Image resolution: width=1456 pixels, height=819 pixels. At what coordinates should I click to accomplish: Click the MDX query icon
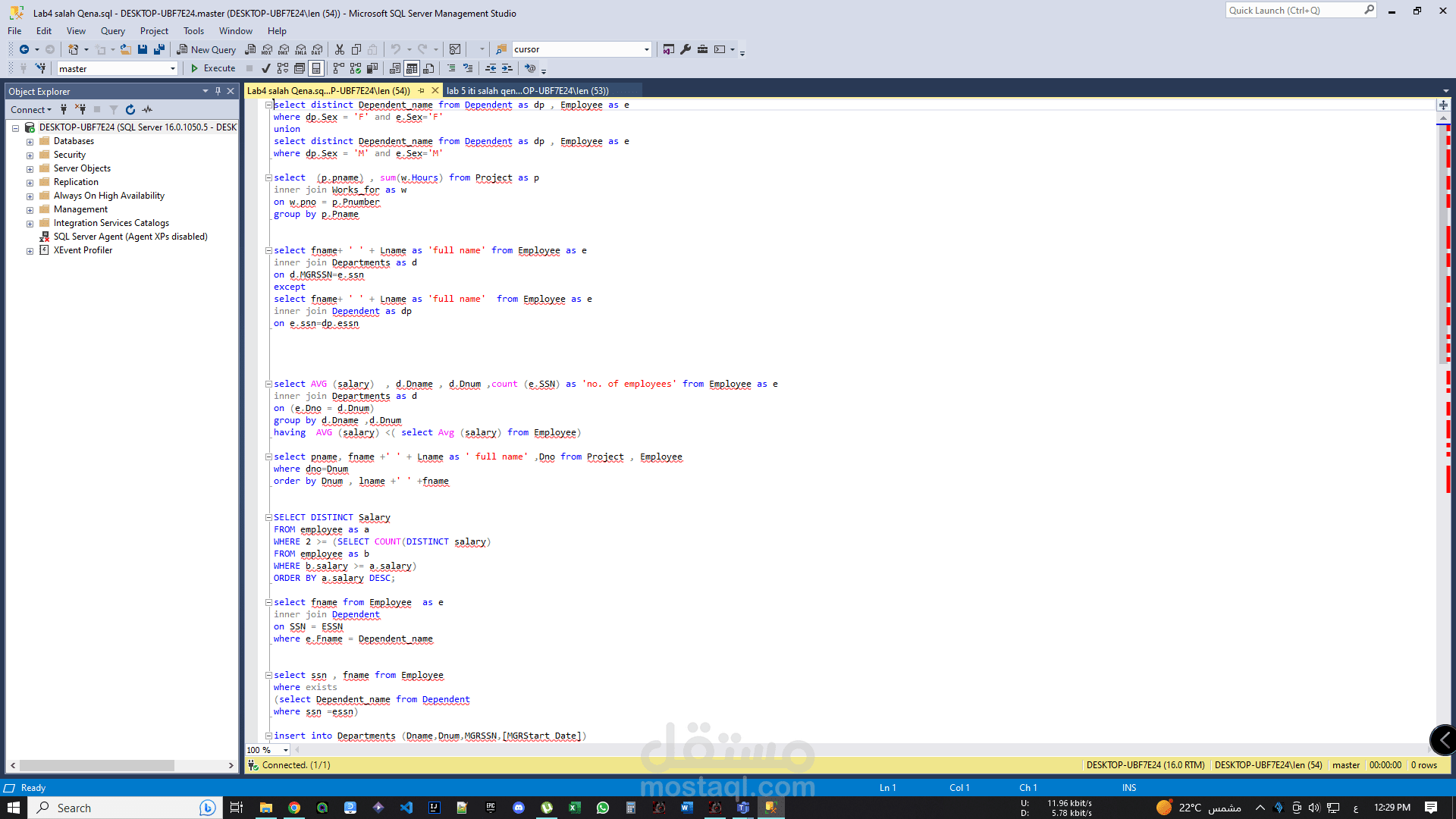point(267,49)
